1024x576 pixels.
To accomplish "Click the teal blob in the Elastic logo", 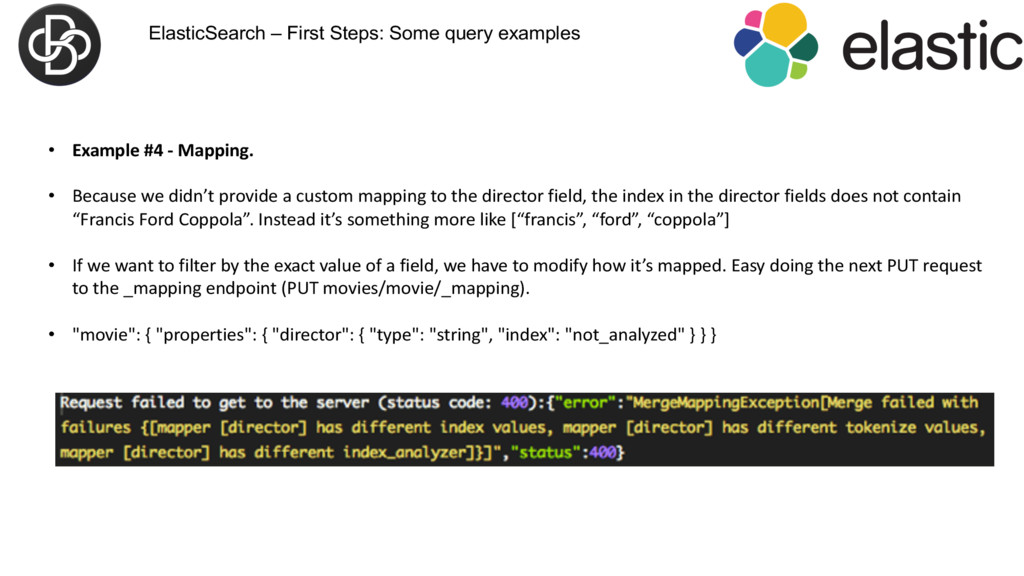I will [x=768, y=66].
